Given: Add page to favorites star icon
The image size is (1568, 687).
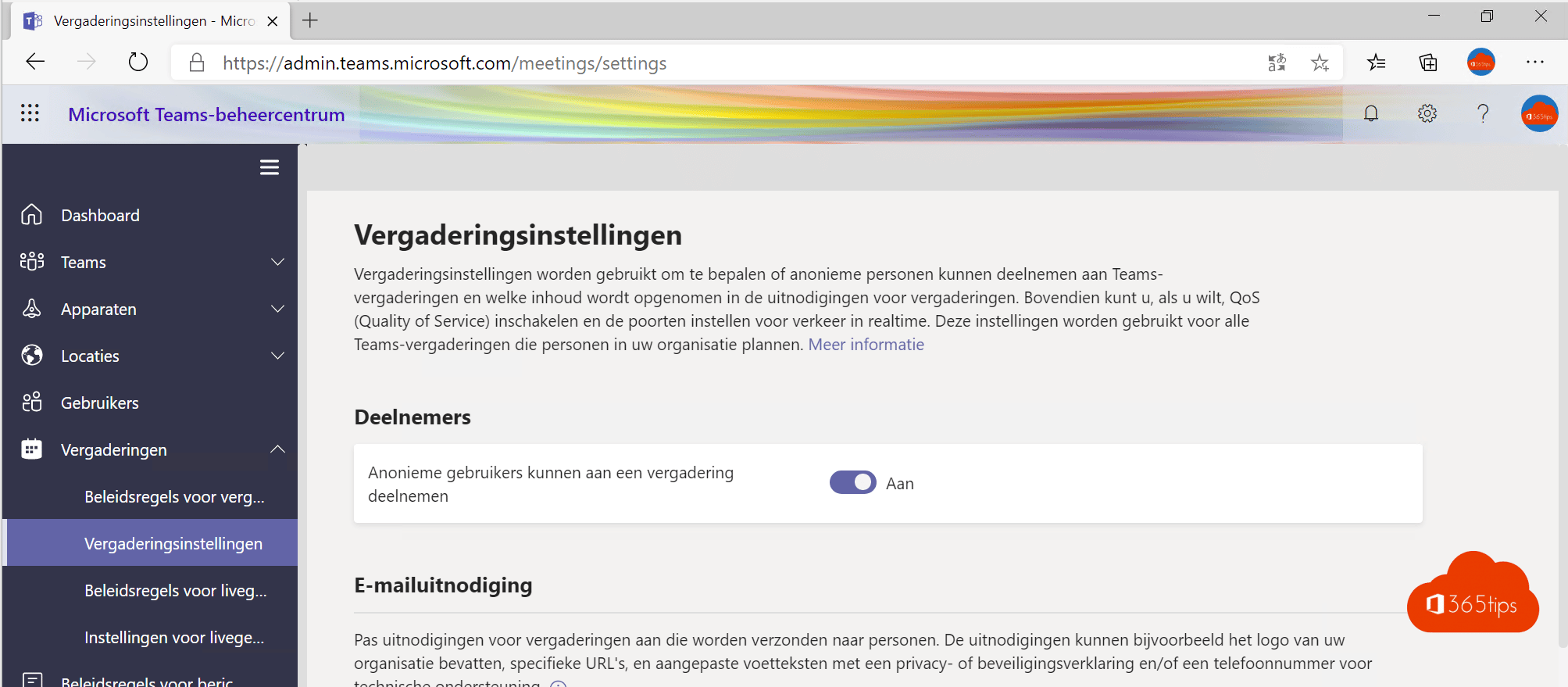Looking at the screenshot, I should click(x=1320, y=63).
